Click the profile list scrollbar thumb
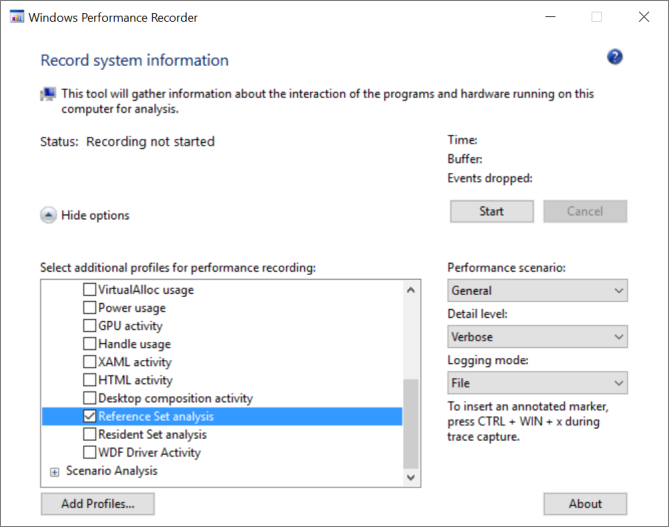Image resolution: width=669 pixels, height=527 pixels. point(411,424)
